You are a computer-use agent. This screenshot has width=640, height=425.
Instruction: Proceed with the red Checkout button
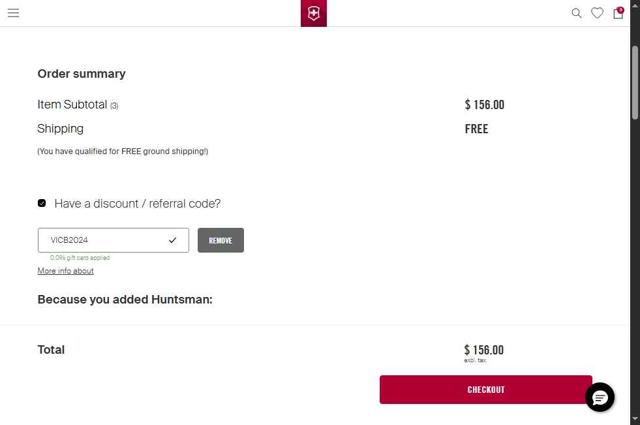(x=485, y=389)
